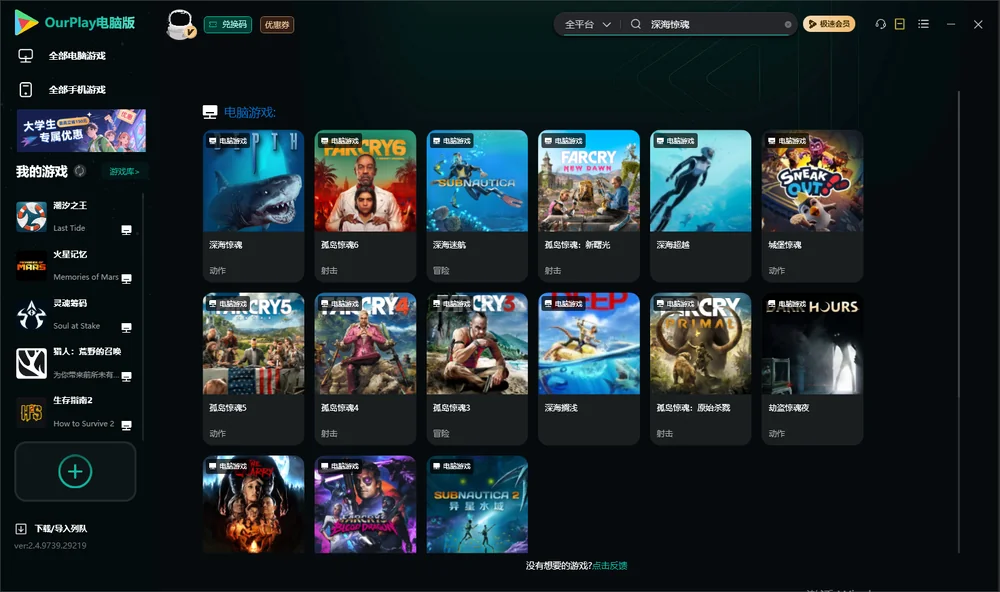This screenshot has width=1000, height=592.
Task: Click PC badge icon beside Soul at Stake
Action: 126,327
